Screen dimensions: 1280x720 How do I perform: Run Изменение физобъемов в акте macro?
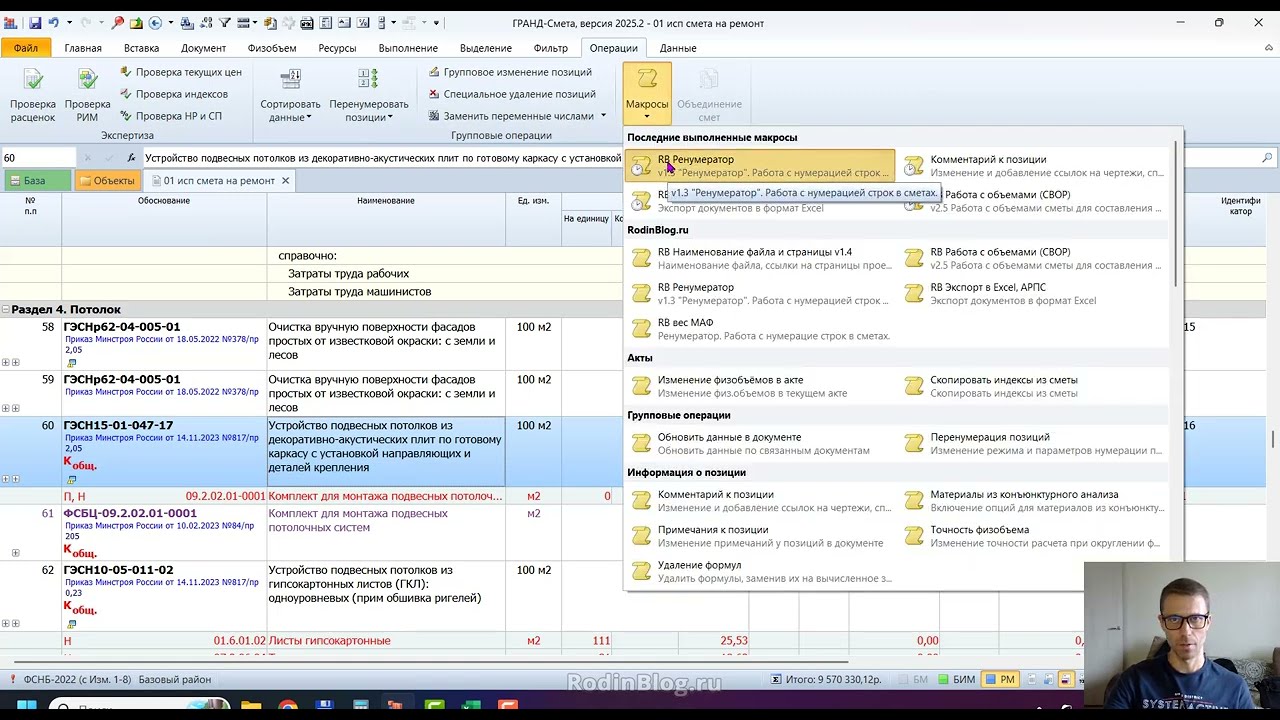tap(760, 386)
